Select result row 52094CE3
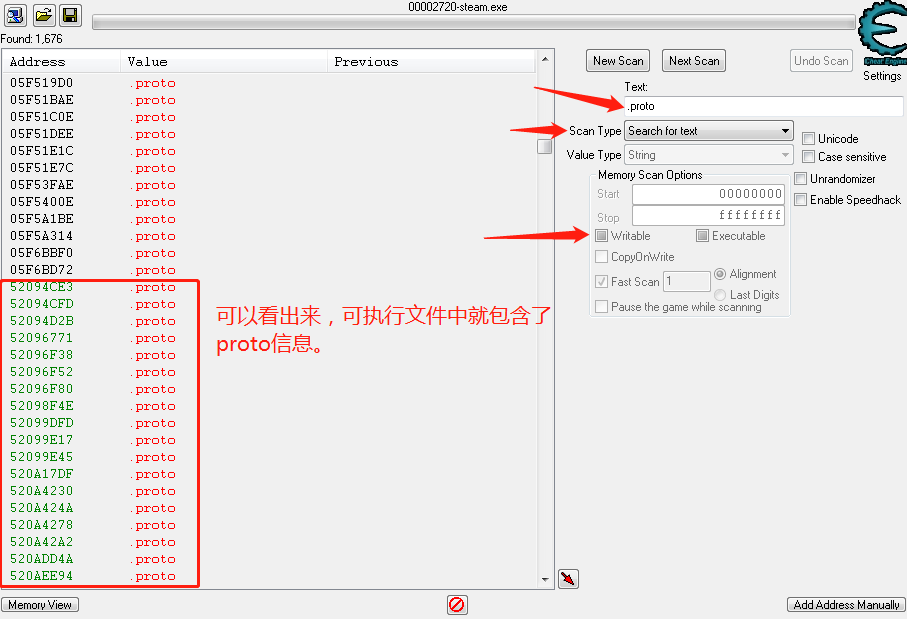This screenshot has height=619, width=907. pyautogui.click(x=269, y=287)
